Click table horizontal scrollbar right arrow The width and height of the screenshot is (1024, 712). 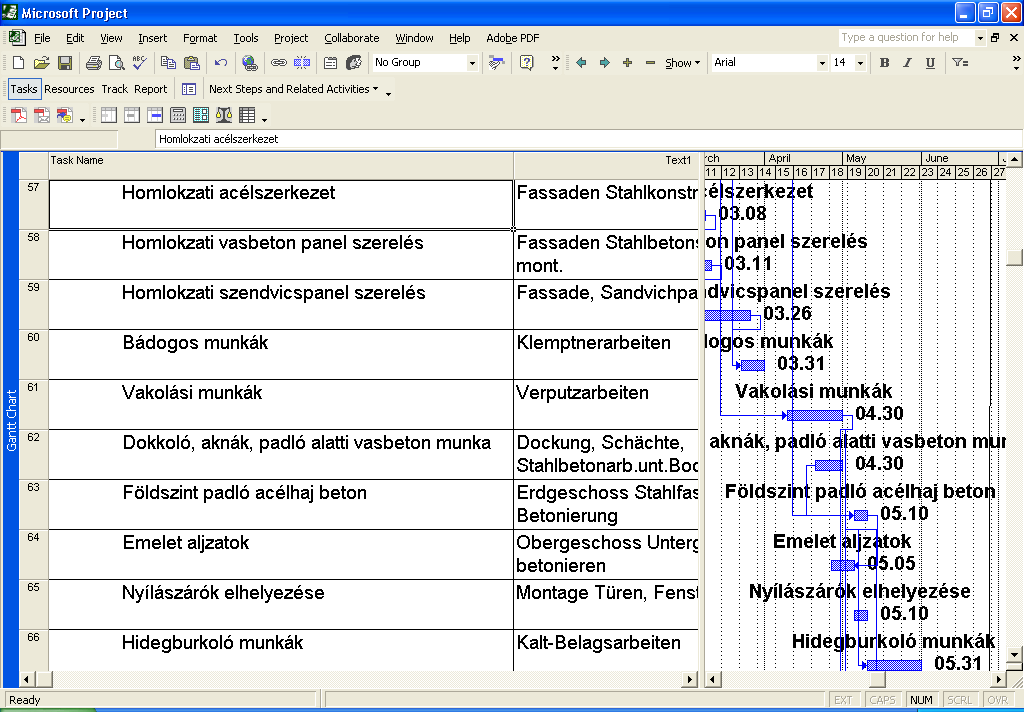690,679
